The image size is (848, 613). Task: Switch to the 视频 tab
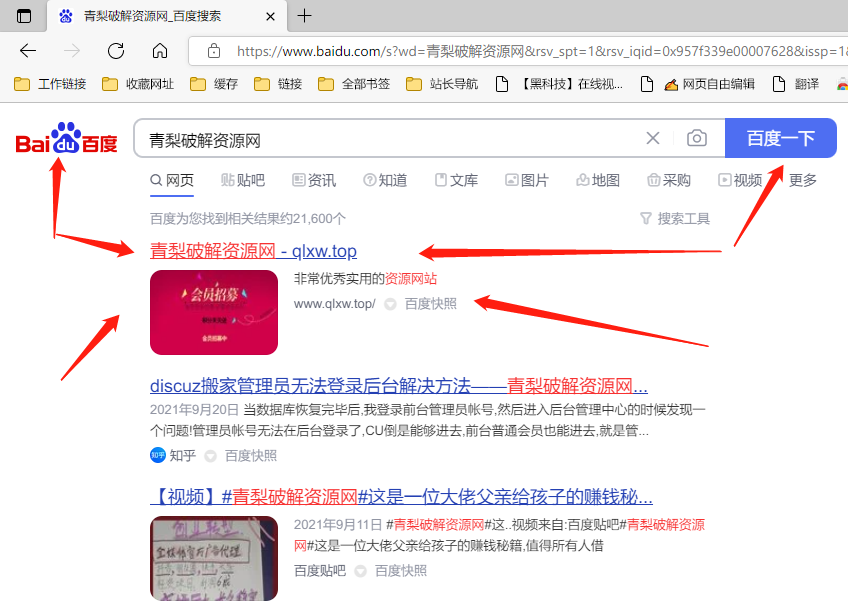(x=740, y=180)
